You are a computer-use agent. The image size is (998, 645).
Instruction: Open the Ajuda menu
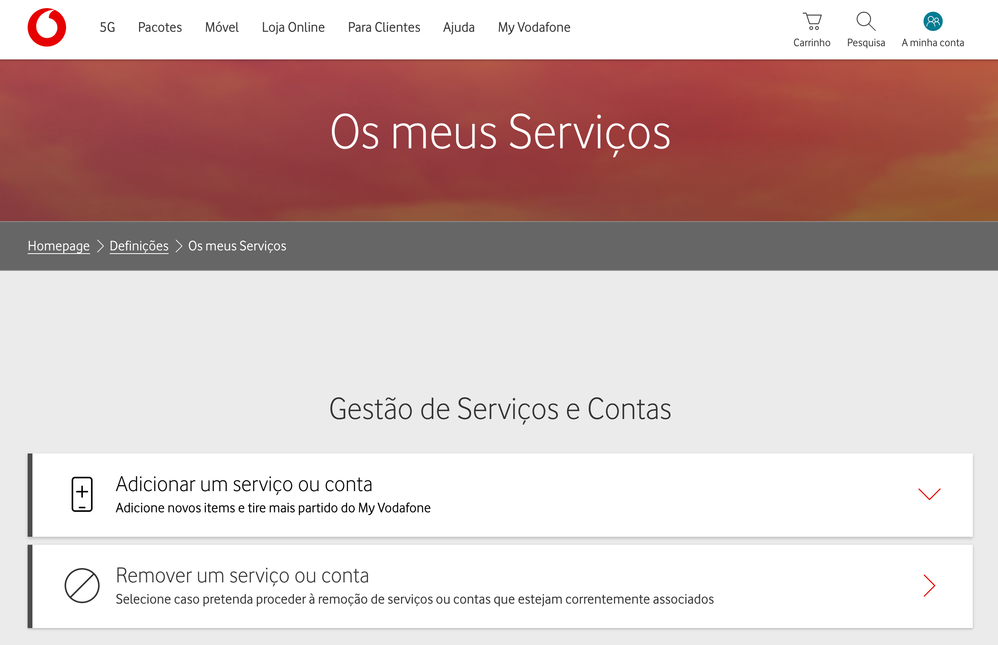pyautogui.click(x=459, y=28)
